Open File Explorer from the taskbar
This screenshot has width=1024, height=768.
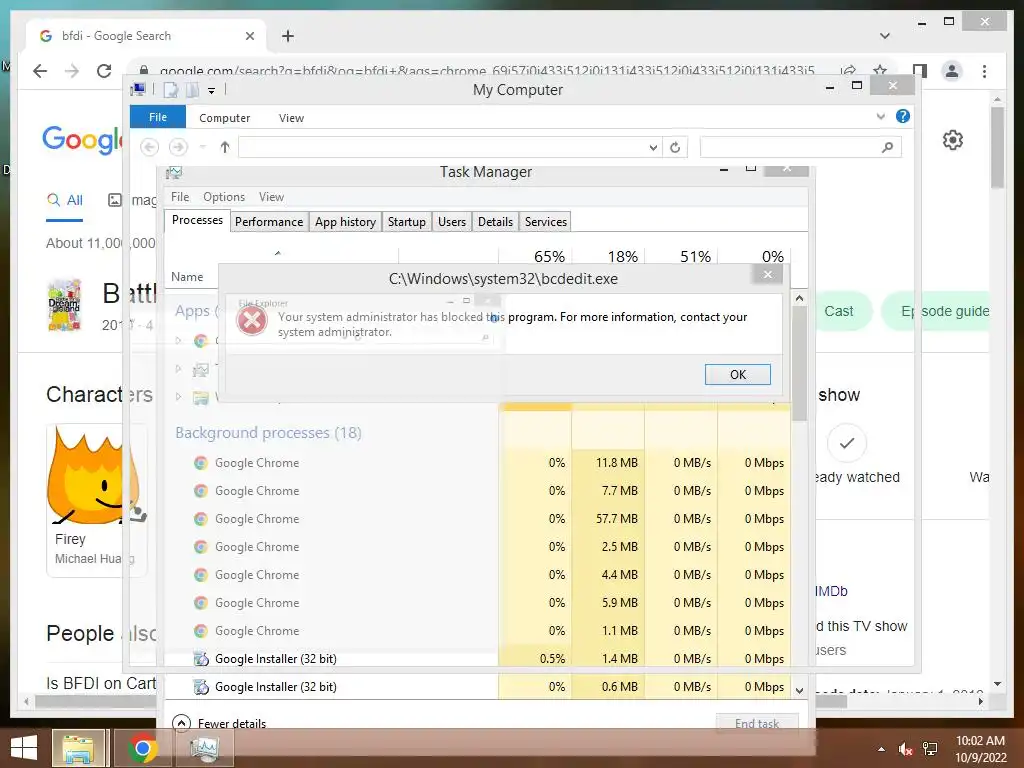[x=78, y=748]
